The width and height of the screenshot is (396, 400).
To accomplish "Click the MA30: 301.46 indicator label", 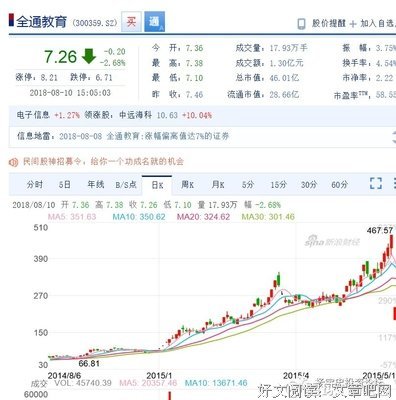I will 268,217.
